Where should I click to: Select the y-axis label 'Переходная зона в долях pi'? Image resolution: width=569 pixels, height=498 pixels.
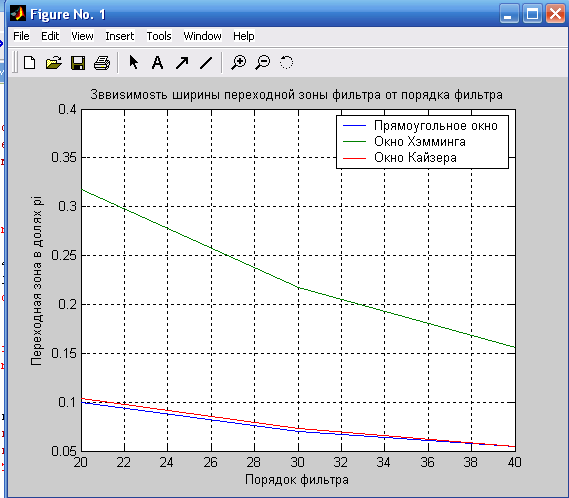(x=36, y=281)
